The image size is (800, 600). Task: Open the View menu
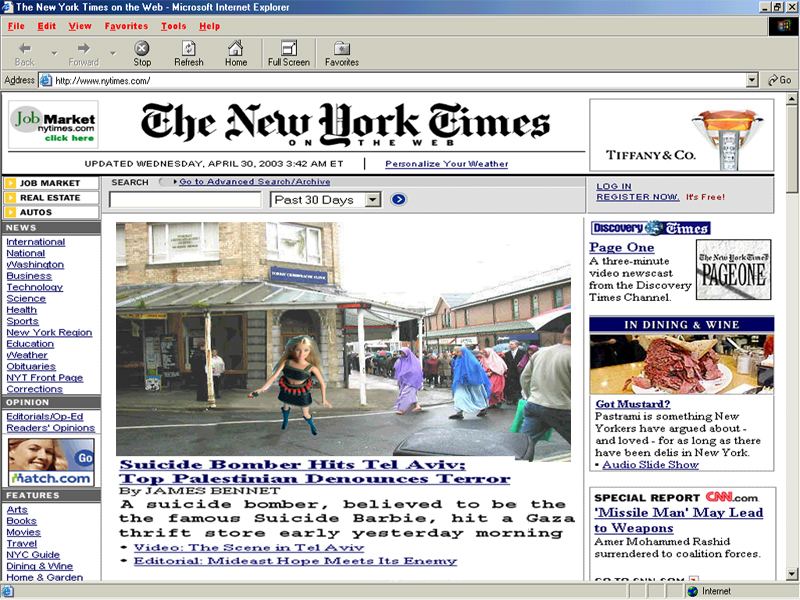click(80, 26)
